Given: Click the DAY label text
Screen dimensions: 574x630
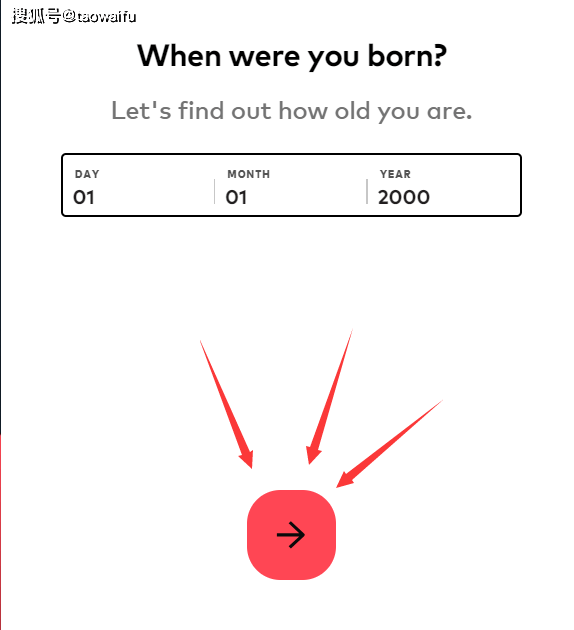Looking at the screenshot, I should click(x=87, y=174).
